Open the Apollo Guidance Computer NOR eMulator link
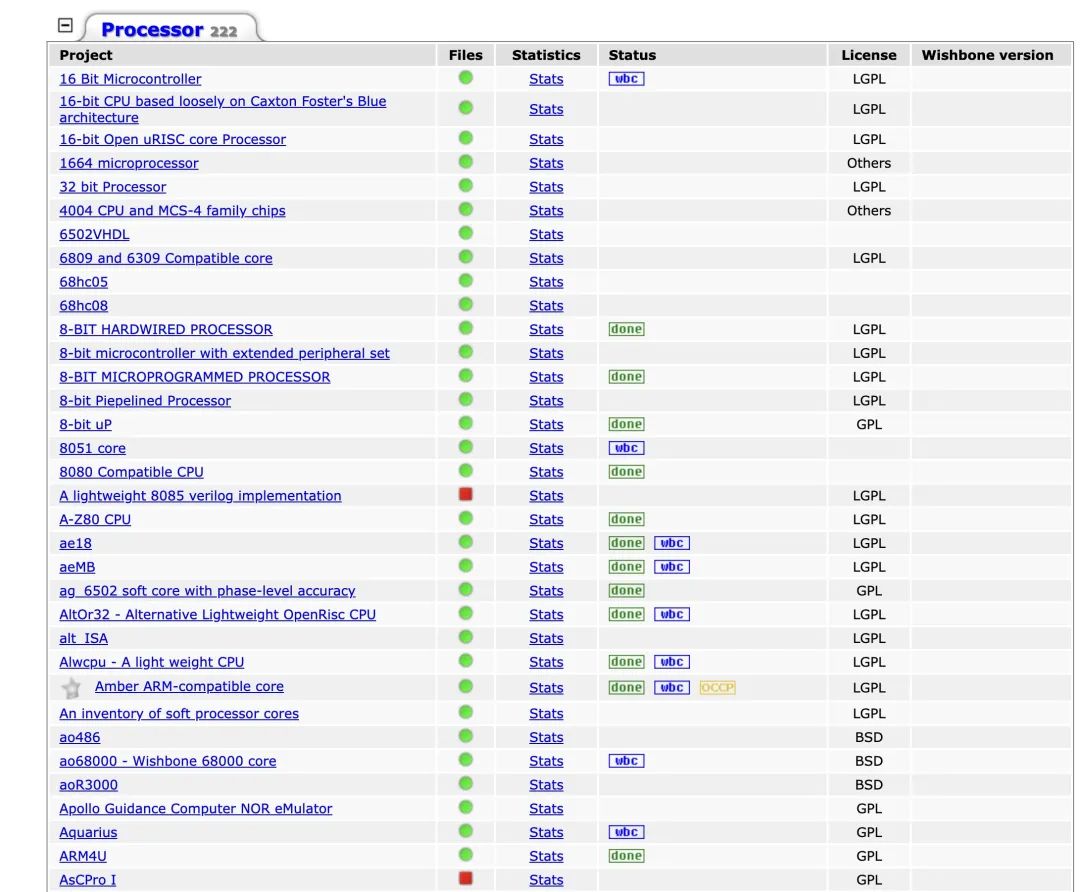 coord(196,809)
